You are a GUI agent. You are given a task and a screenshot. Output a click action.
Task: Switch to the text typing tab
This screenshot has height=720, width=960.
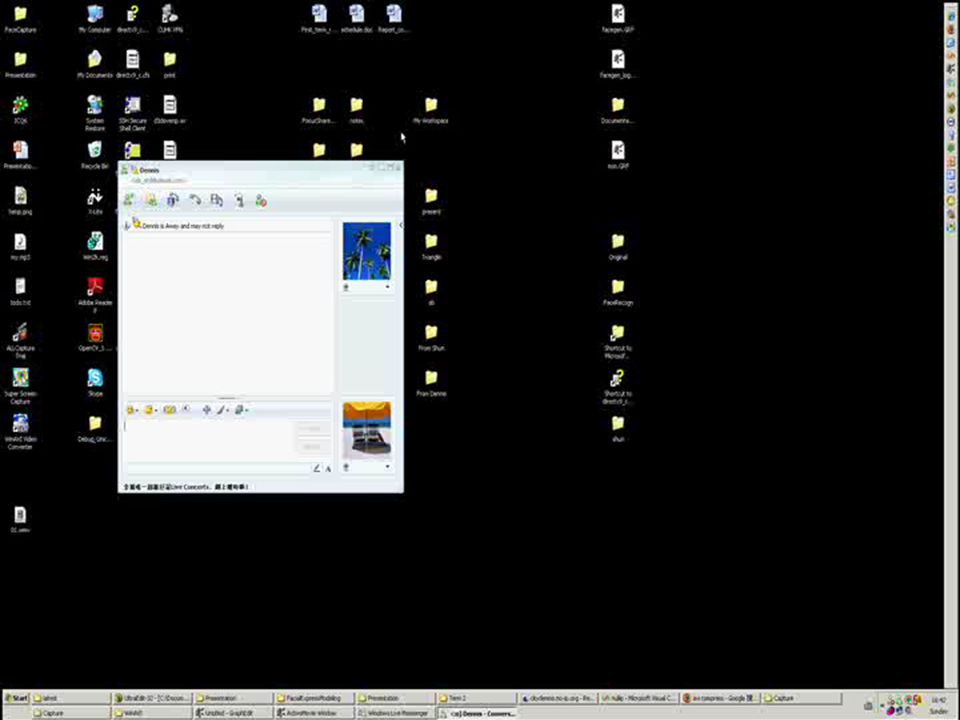click(328, 468)
